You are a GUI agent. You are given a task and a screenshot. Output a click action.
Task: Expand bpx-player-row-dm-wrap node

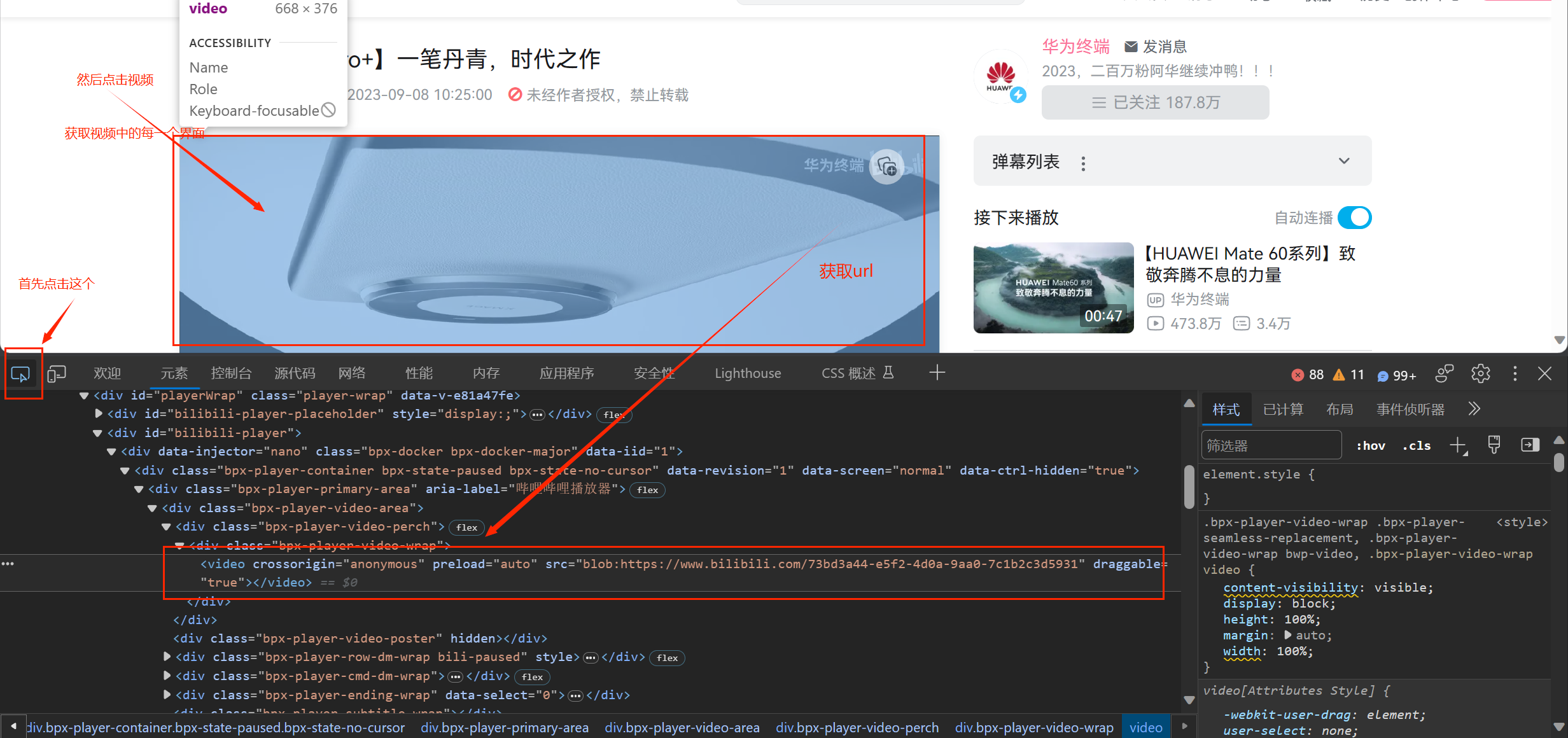pyautogui.click(x=167, y=657)
